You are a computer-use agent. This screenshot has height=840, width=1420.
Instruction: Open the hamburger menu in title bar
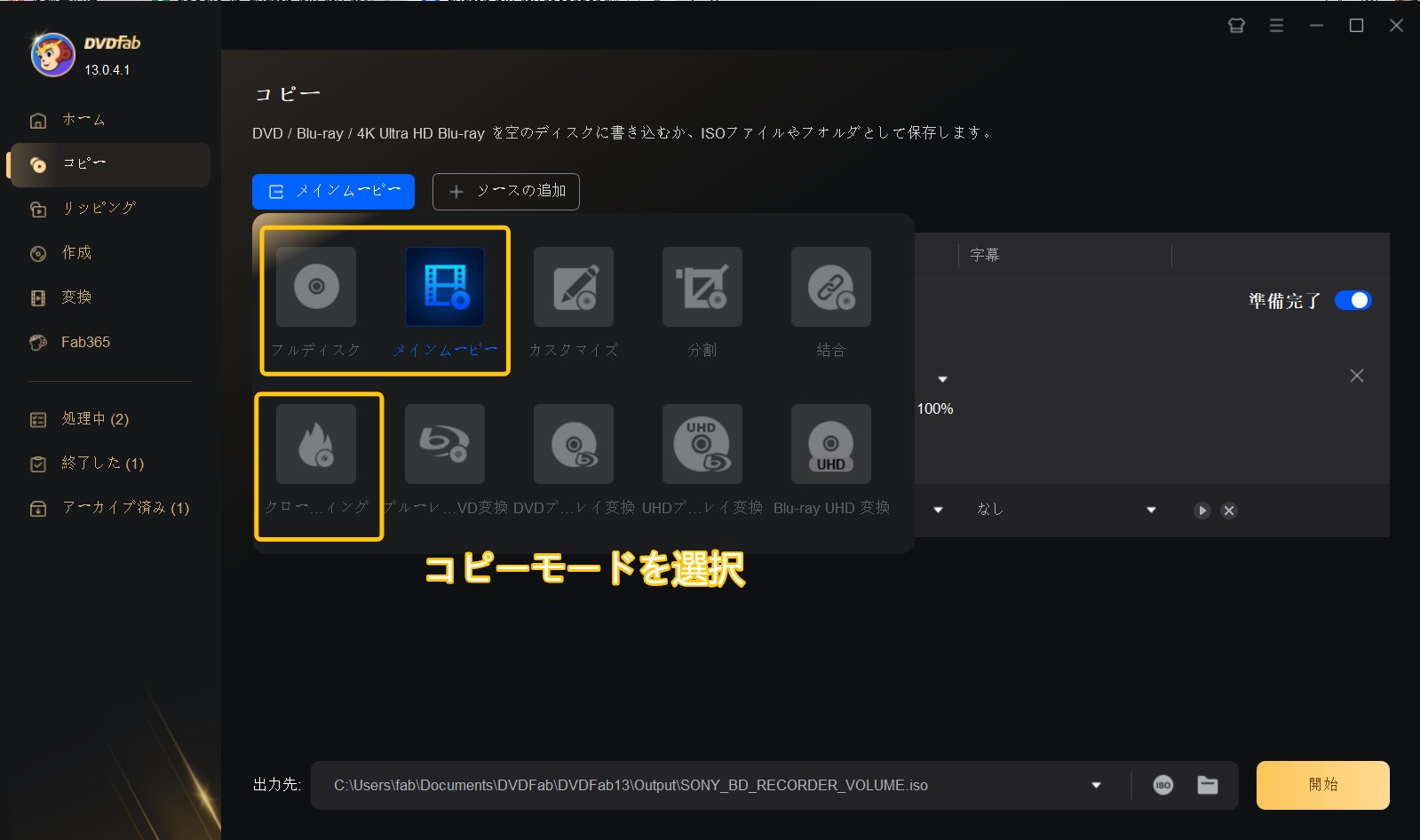(x=1276, y=25)
